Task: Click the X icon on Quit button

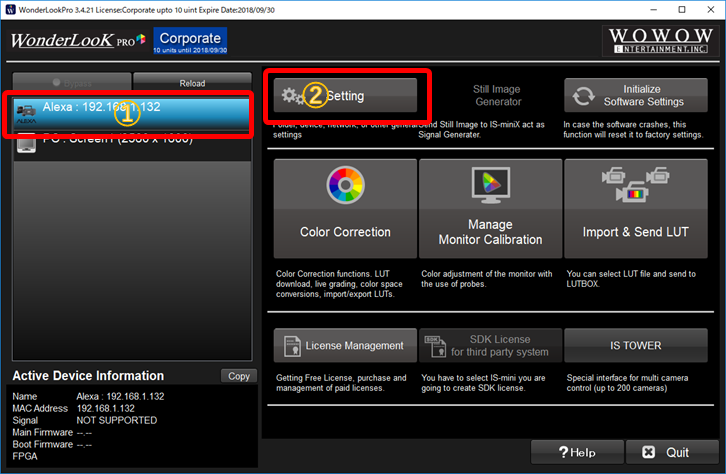Action: pos(649,452)
